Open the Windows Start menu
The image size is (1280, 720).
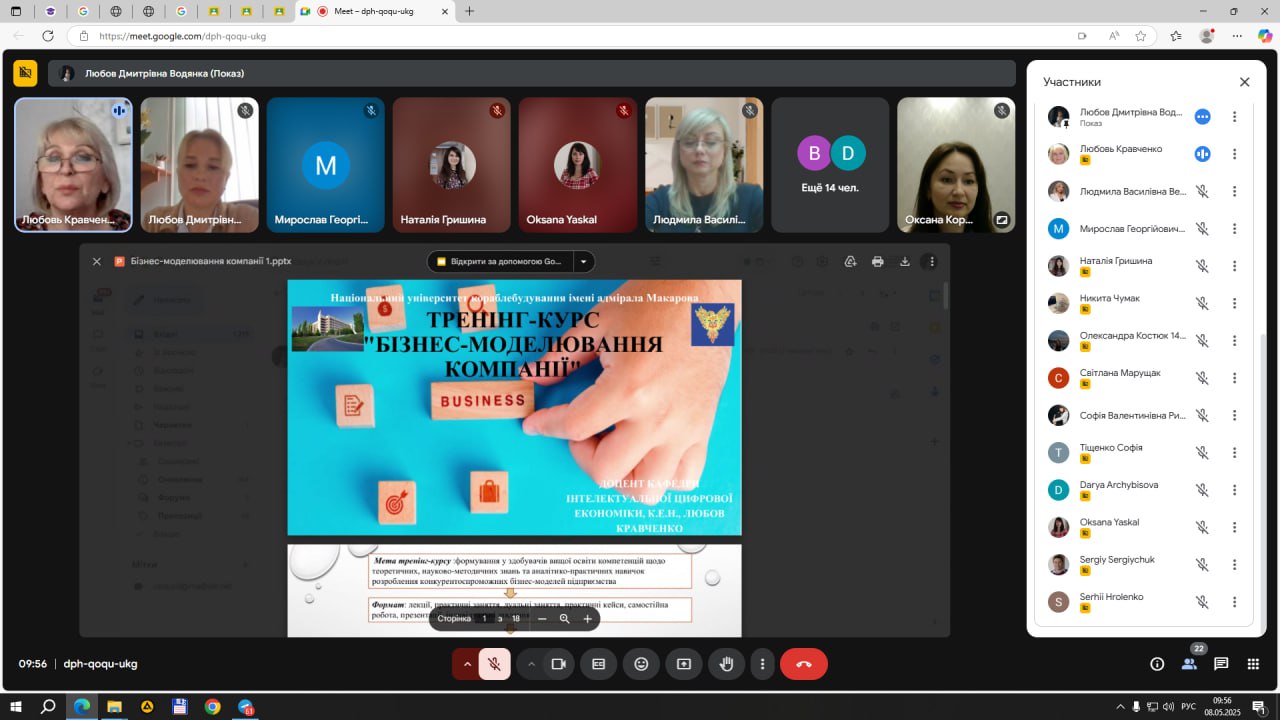tap(15, 706)
